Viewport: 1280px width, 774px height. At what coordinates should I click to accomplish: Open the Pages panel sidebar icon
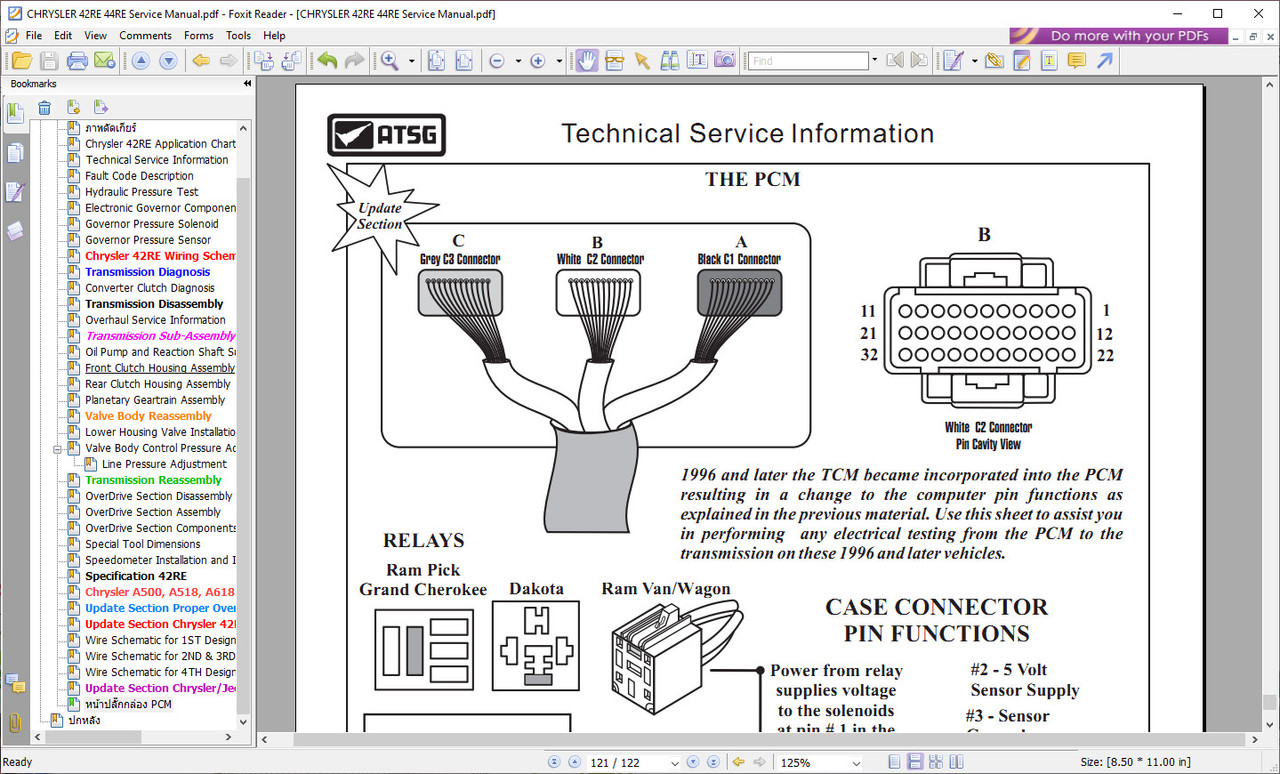(x=15, y=153)
